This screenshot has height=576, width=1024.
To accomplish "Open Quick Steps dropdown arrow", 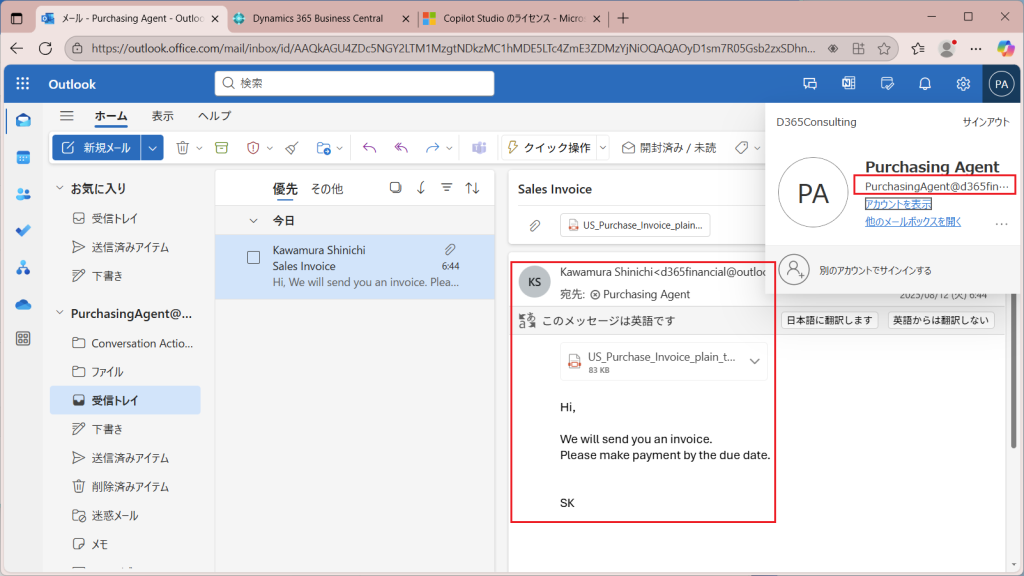I will [x=603, y=148].
